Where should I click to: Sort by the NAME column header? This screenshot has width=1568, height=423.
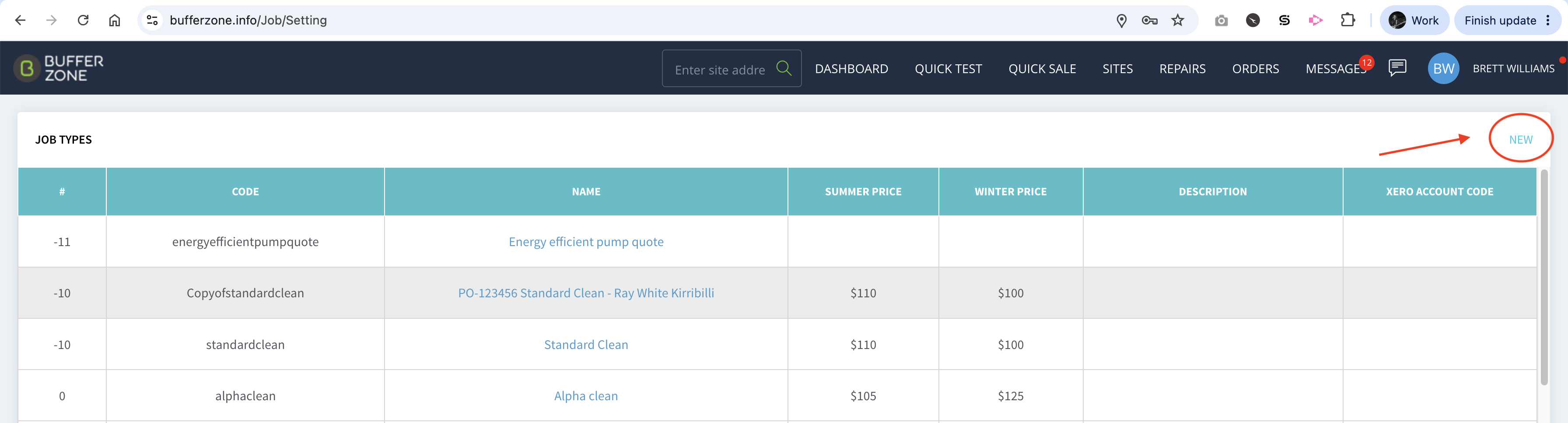pyautogui.click(x=586, y=191)
